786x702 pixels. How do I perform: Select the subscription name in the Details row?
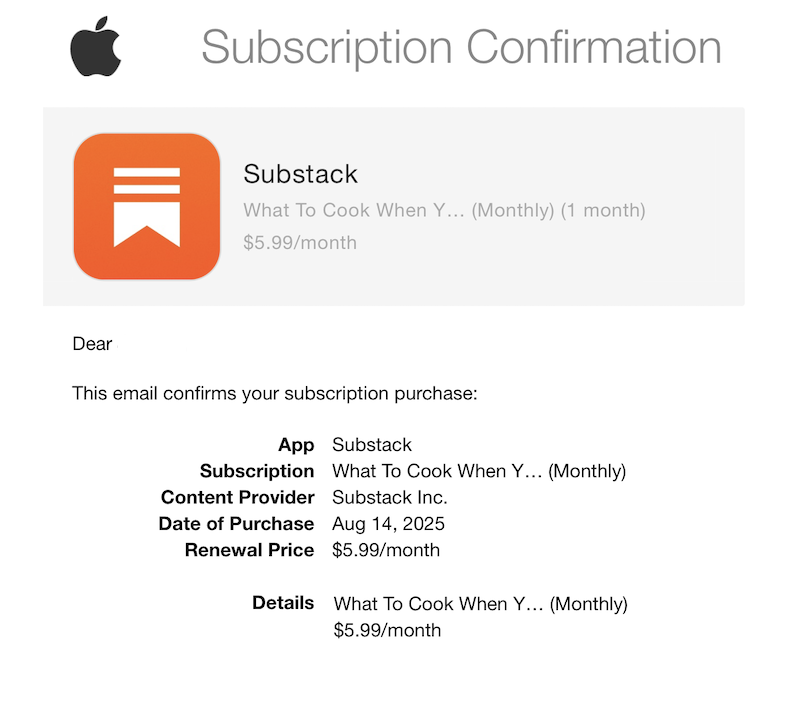coord(480,604)
